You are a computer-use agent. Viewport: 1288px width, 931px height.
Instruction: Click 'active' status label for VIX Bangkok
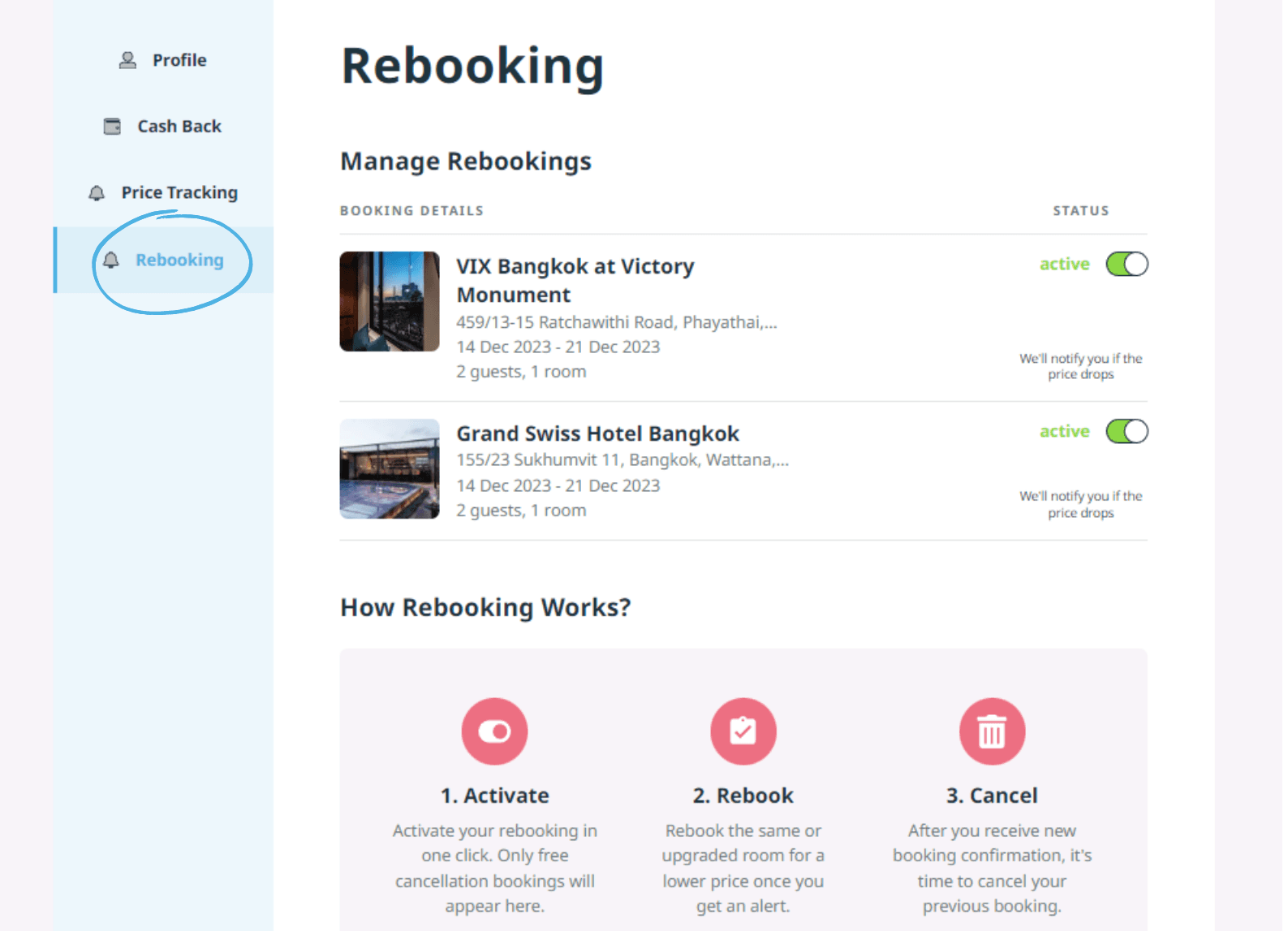coord(1065,264)
